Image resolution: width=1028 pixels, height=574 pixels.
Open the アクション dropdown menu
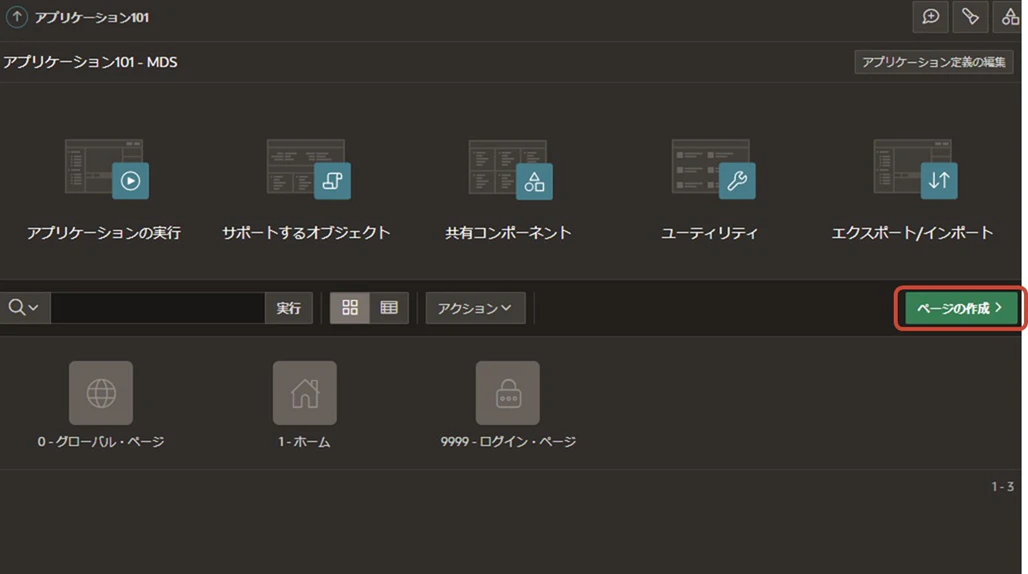click(x=475, y=307)
